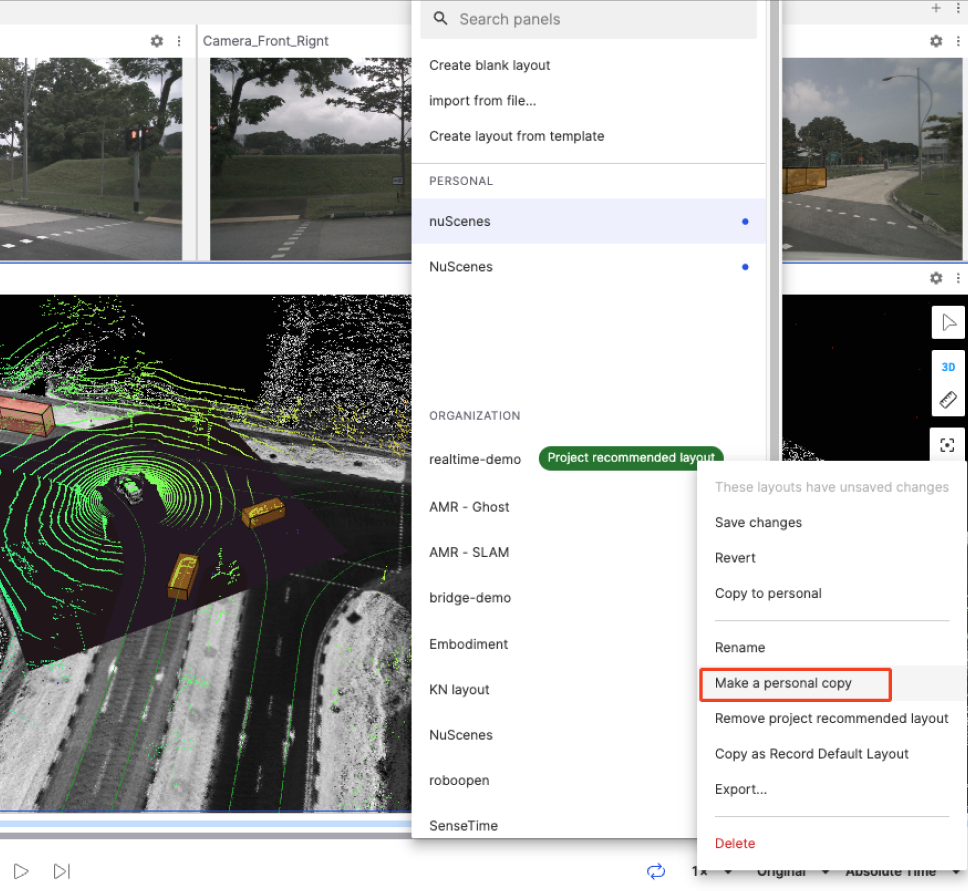Open the 1x playback speed dropdown

[712, 871]
